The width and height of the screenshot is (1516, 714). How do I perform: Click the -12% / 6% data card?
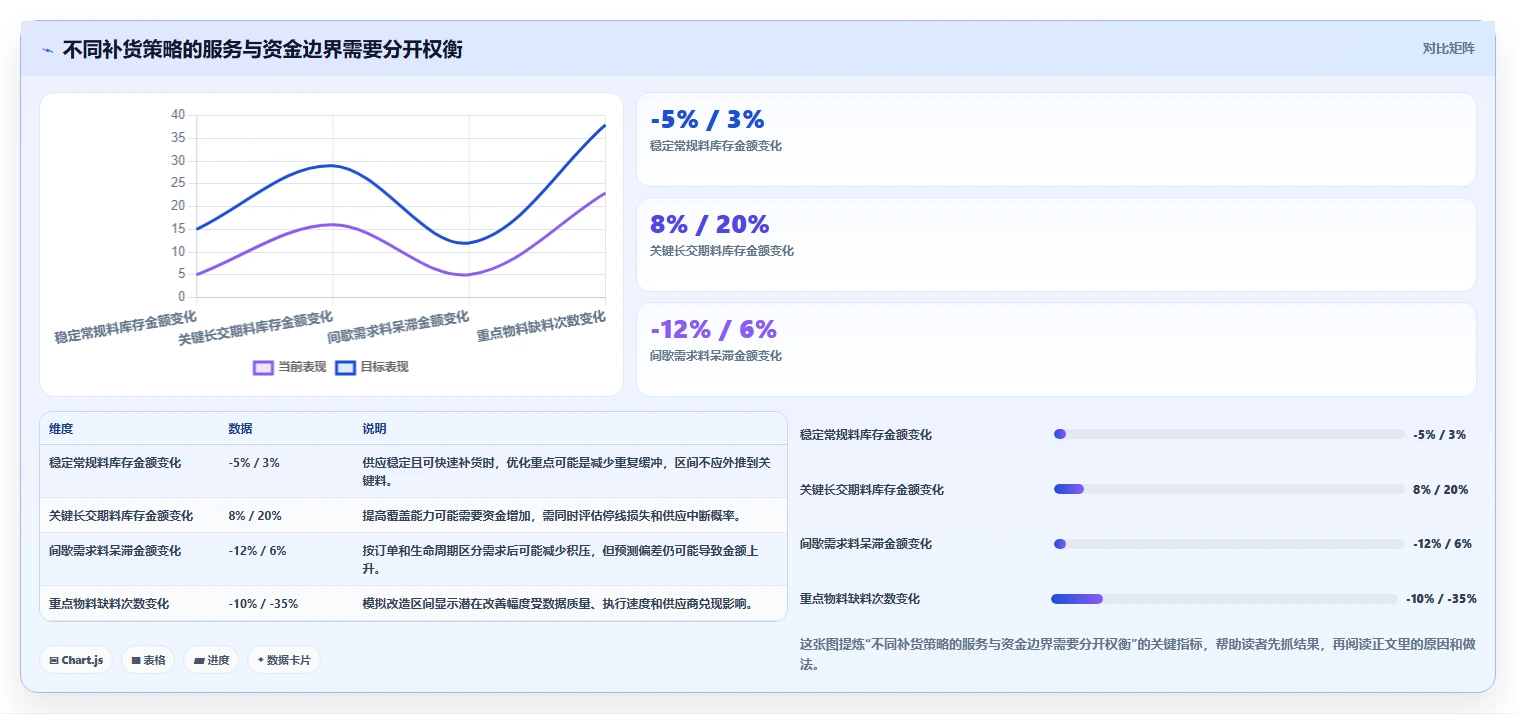[1056, 350]
